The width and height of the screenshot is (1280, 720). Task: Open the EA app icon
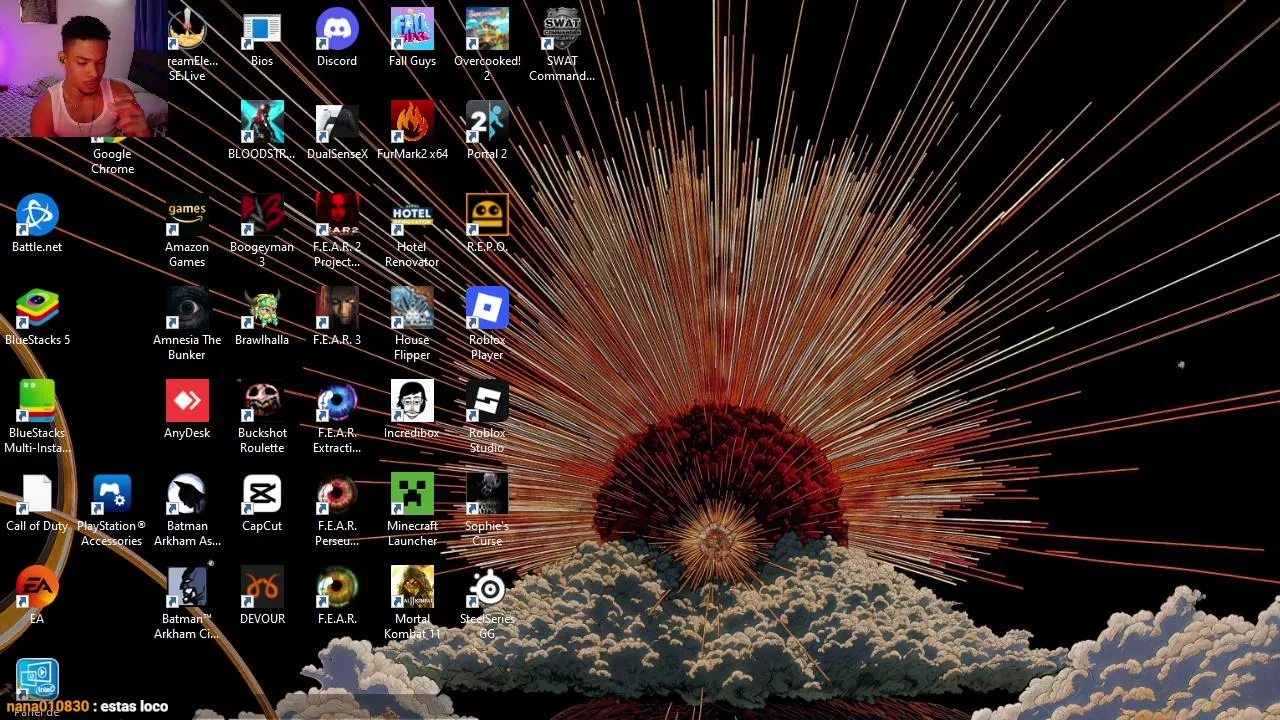point(37,597)
